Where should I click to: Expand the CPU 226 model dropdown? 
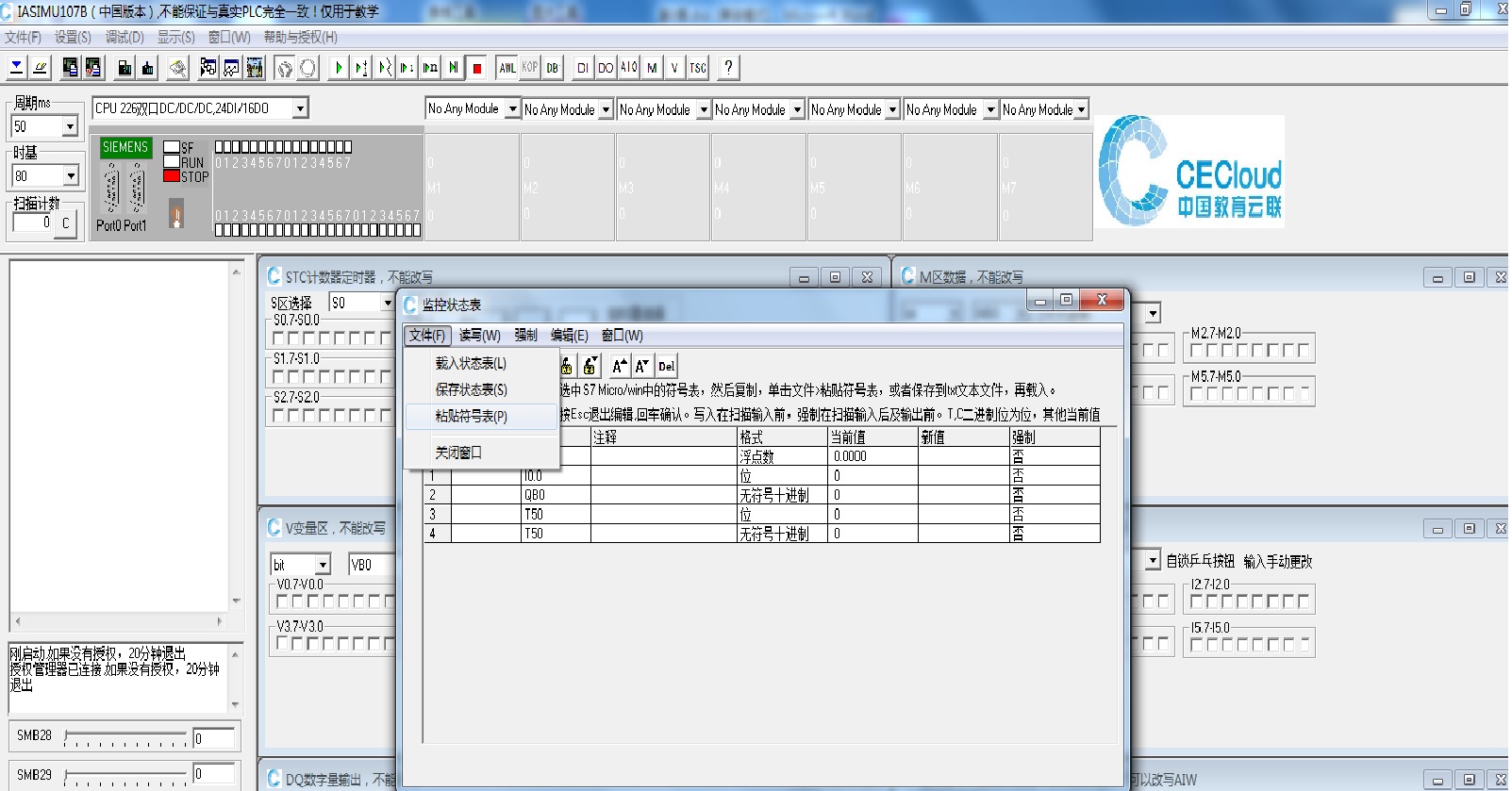(x=300, y=108)
